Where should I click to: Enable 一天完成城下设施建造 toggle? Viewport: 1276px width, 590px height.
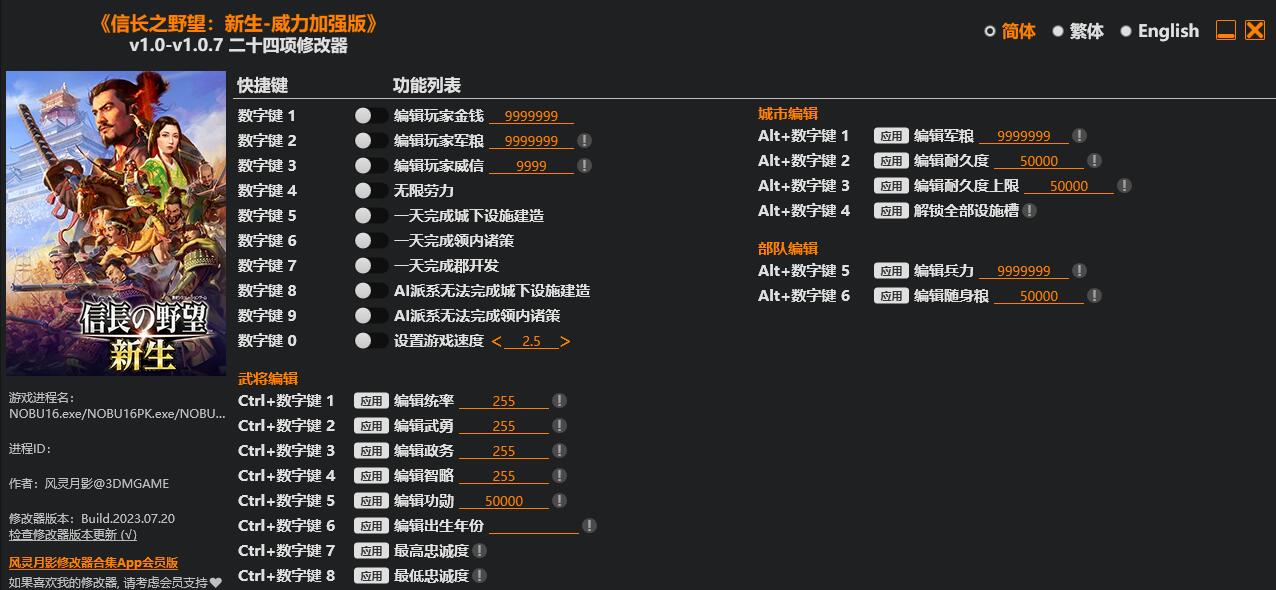click(x=370, y=216)
